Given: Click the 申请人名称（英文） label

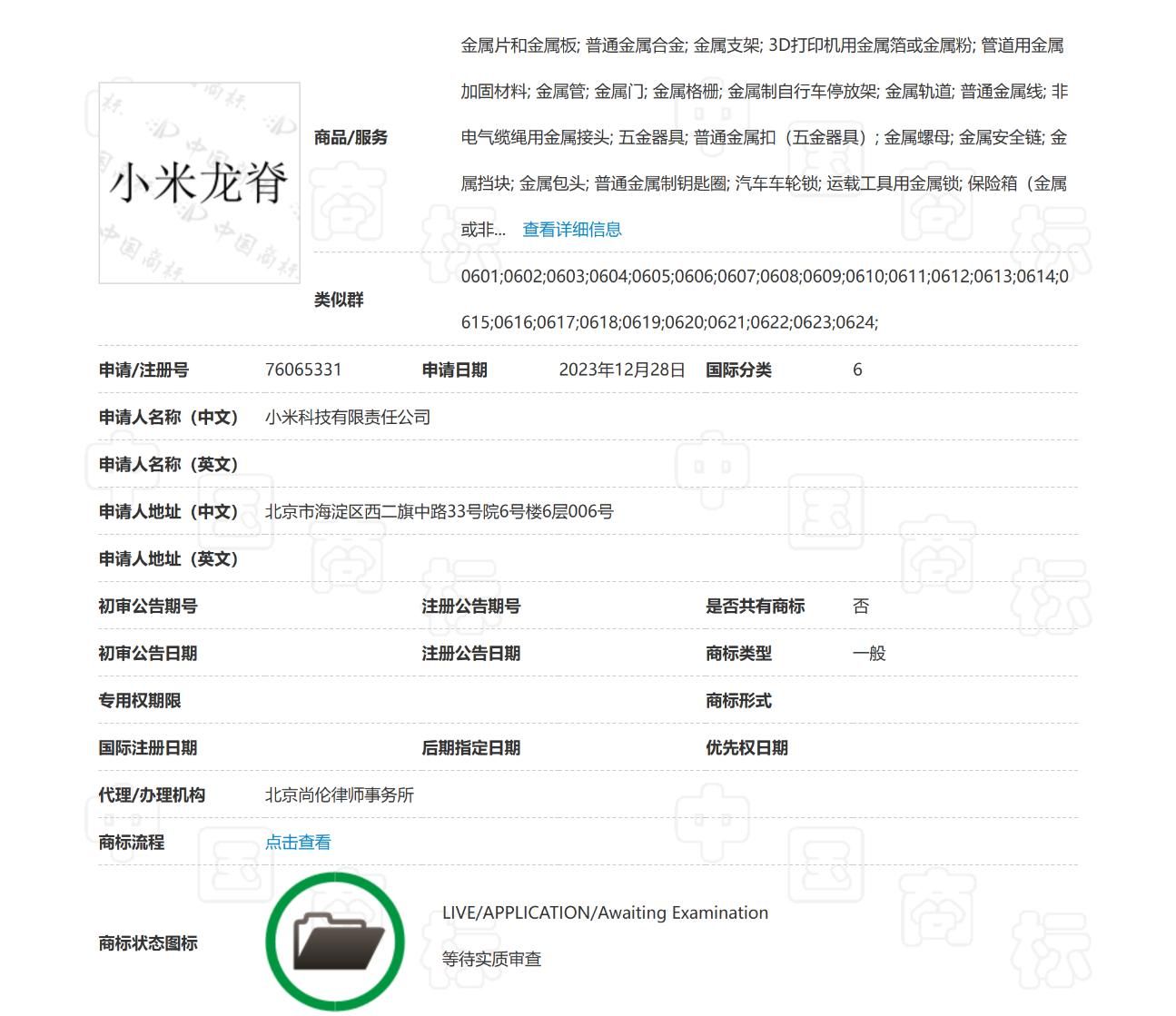Looking at the screenshot, I should click(x=169, y=465).
